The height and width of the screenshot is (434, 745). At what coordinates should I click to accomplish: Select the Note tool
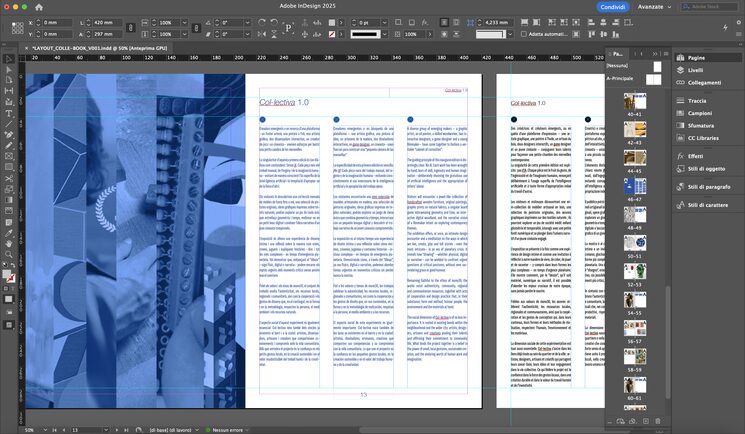(9, 222)
